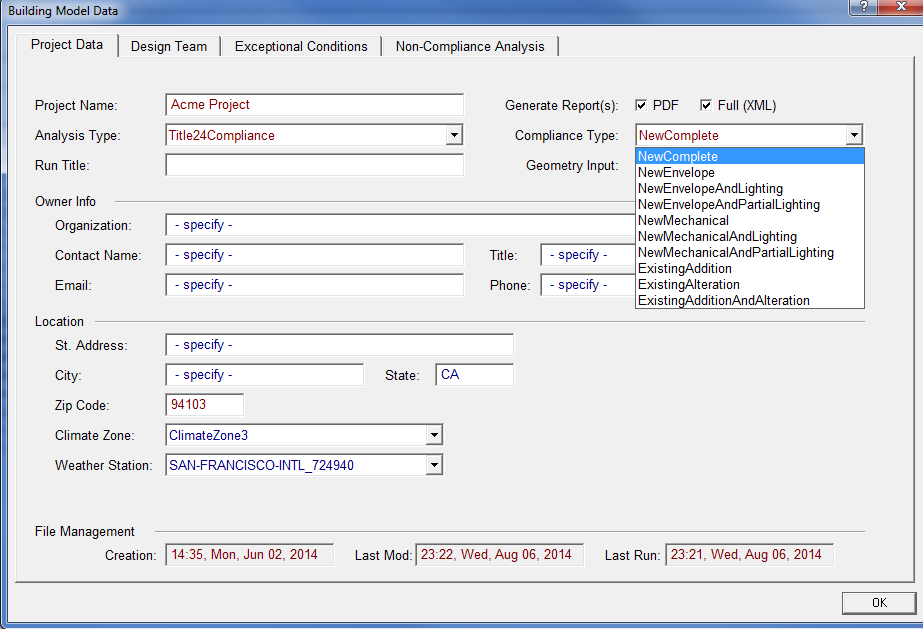Select ExistingAlteration compliance option
Image resolution: width=923 pixels, height=629 pixels.
click(x=682, y=284)
